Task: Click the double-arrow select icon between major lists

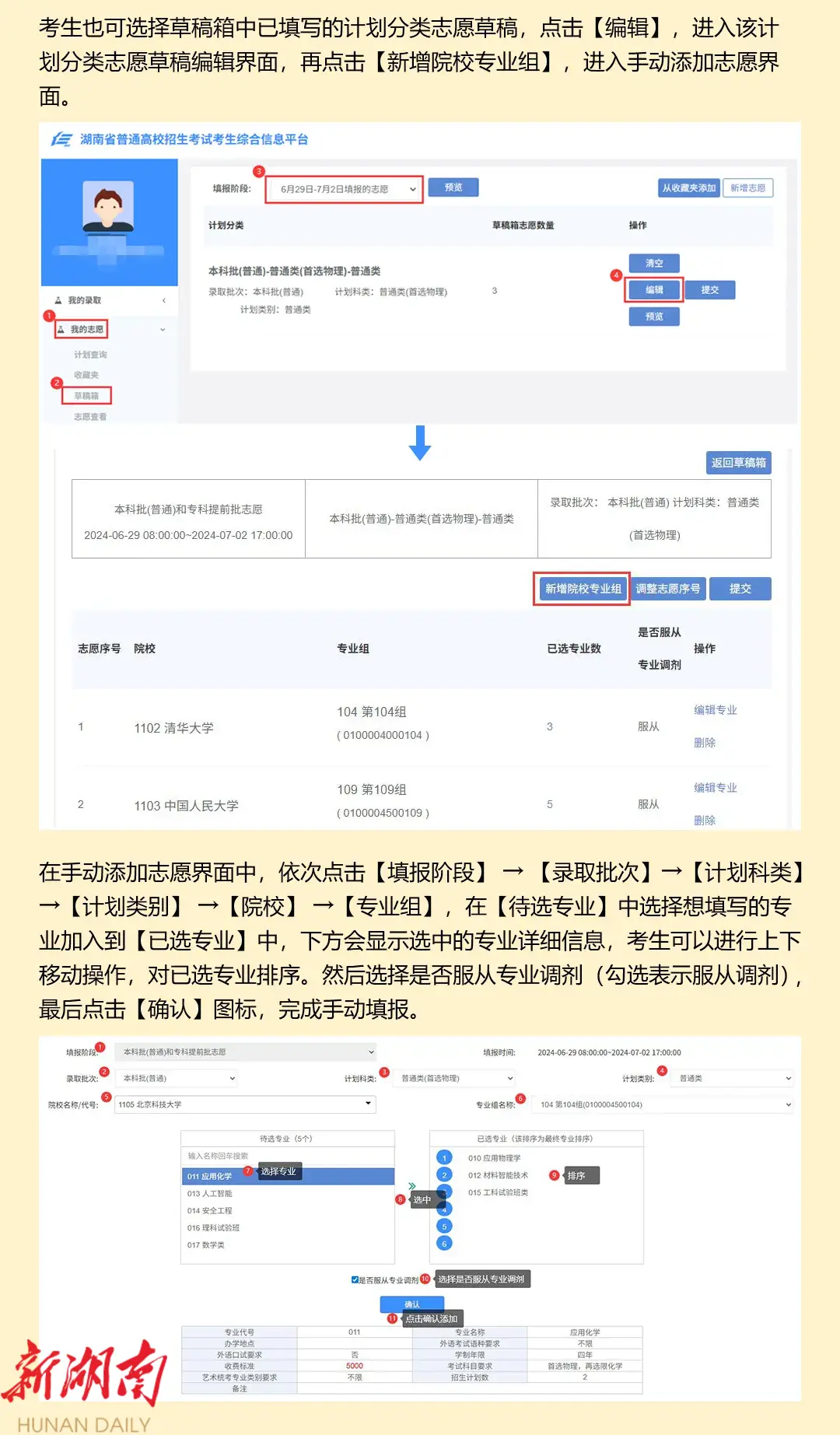Action: (412, 1186)
